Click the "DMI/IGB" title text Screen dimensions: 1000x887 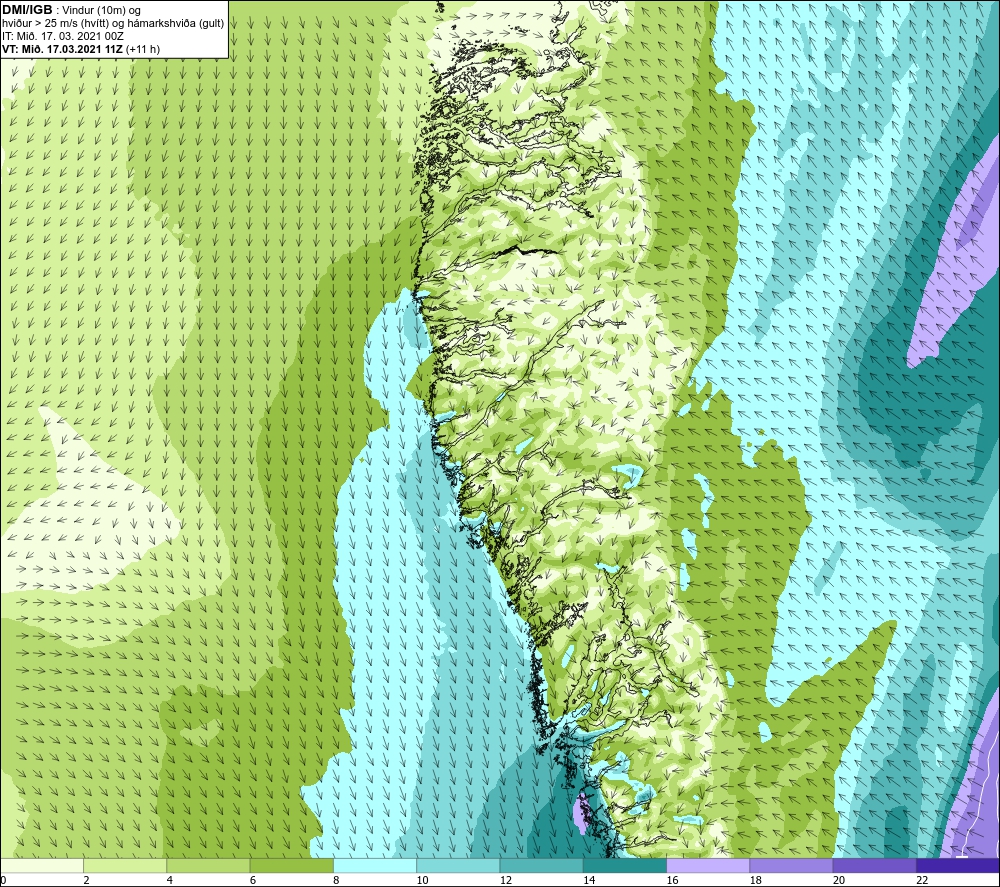point(27,10)
